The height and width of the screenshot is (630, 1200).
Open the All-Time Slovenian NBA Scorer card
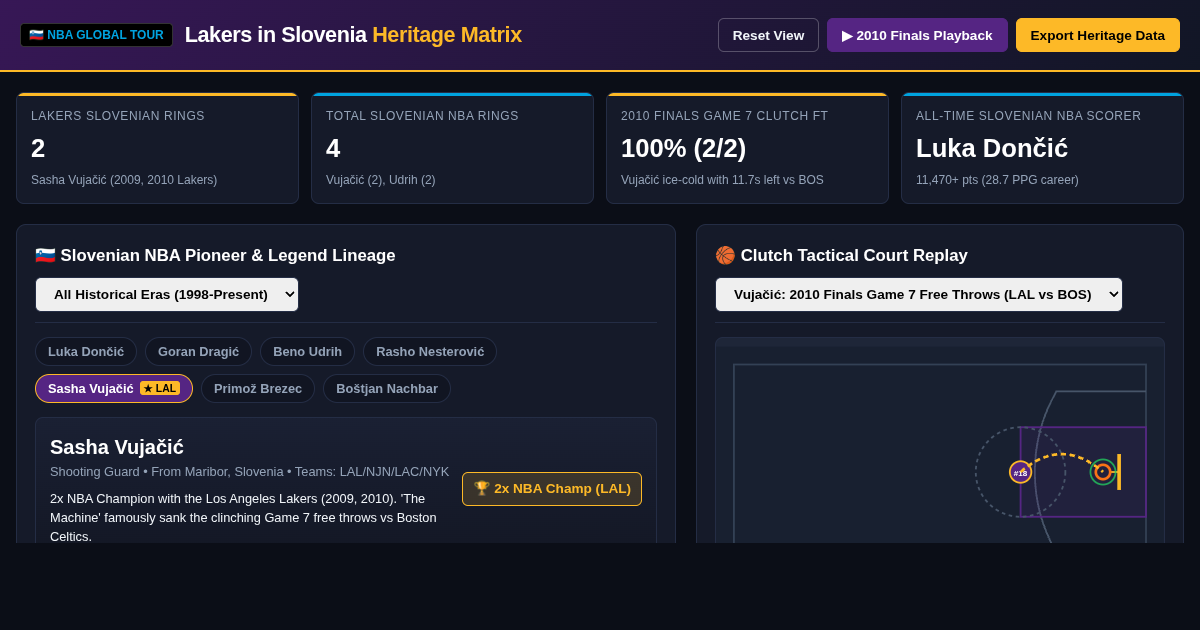tap(1042, 149)
